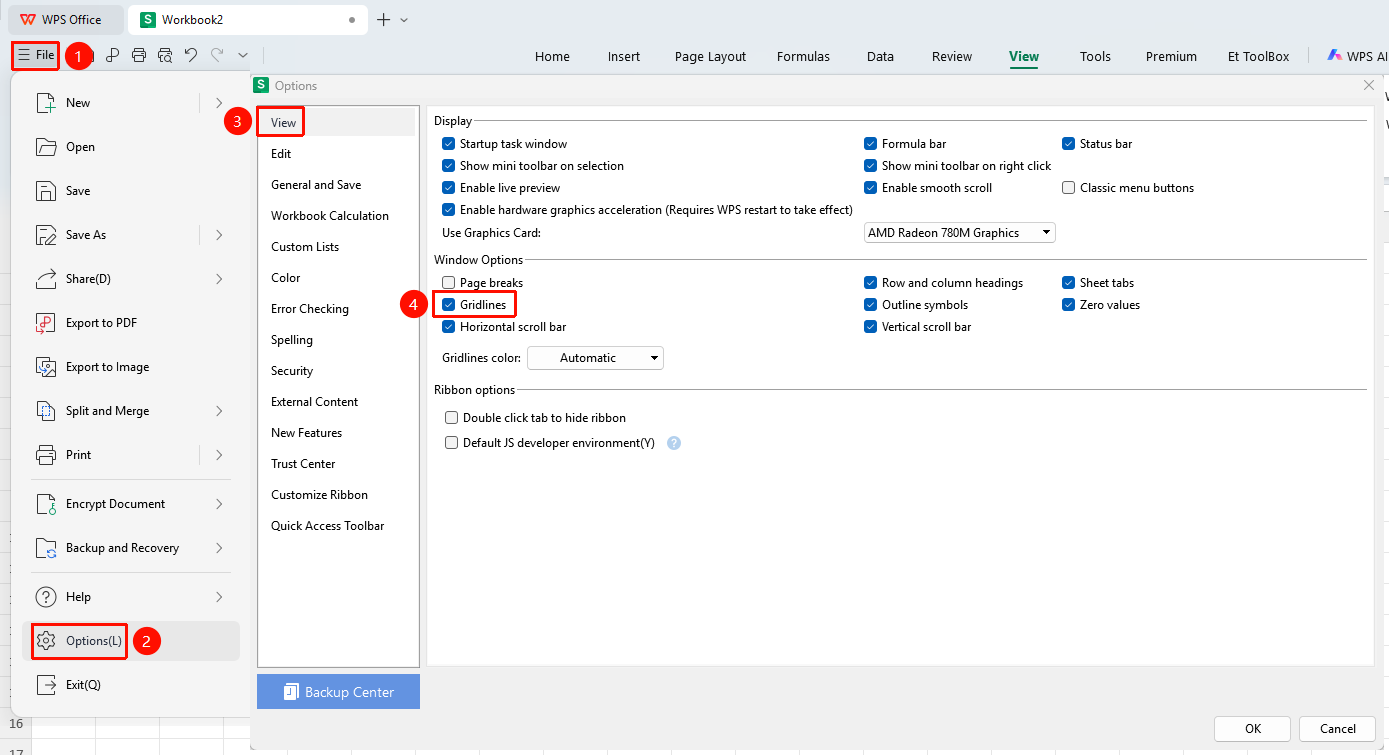Viewport: 1389px width, 755px height.
Task: Expand the Backup and Recovery submenu arrow
Action: [219, 548]
